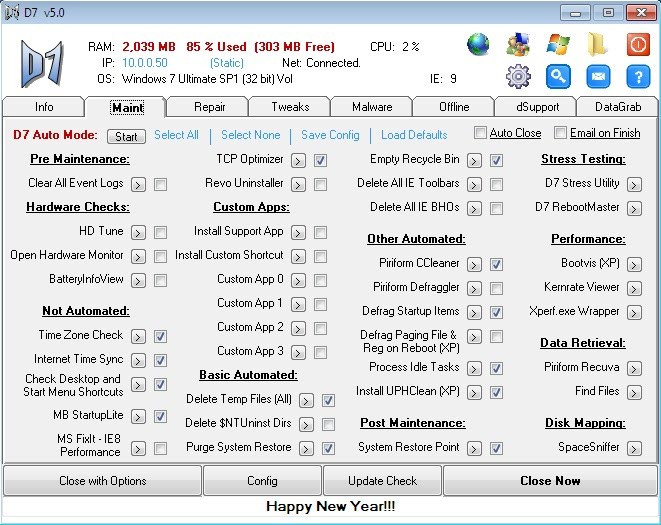Screen dimensions: 661x525
Task: Check the Delete All IE Toolbars checkbox
Action: [496, 184]
